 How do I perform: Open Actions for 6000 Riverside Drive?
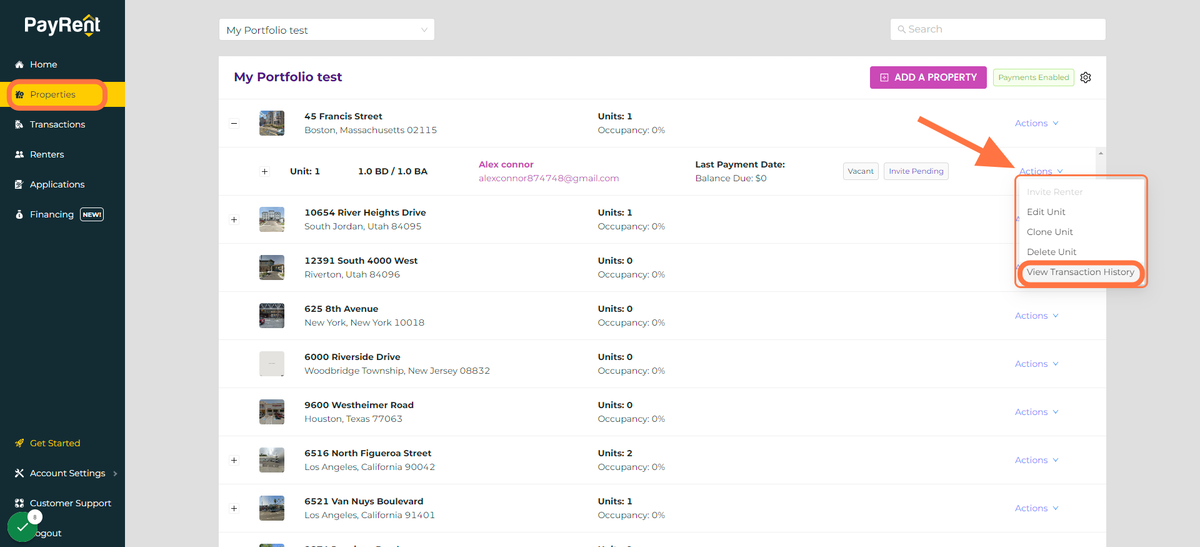point(1036,364)
